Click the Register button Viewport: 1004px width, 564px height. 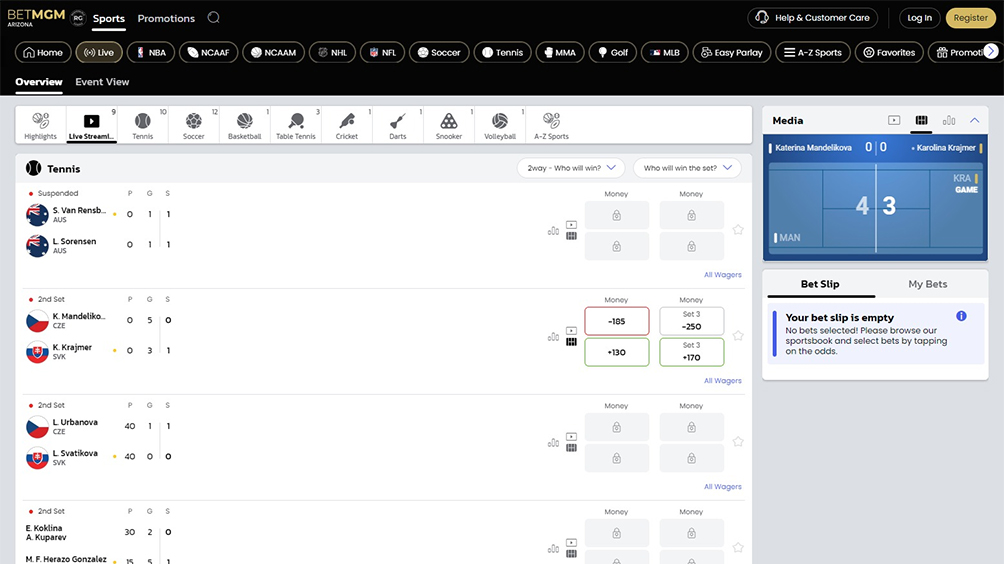click(970, 18)
